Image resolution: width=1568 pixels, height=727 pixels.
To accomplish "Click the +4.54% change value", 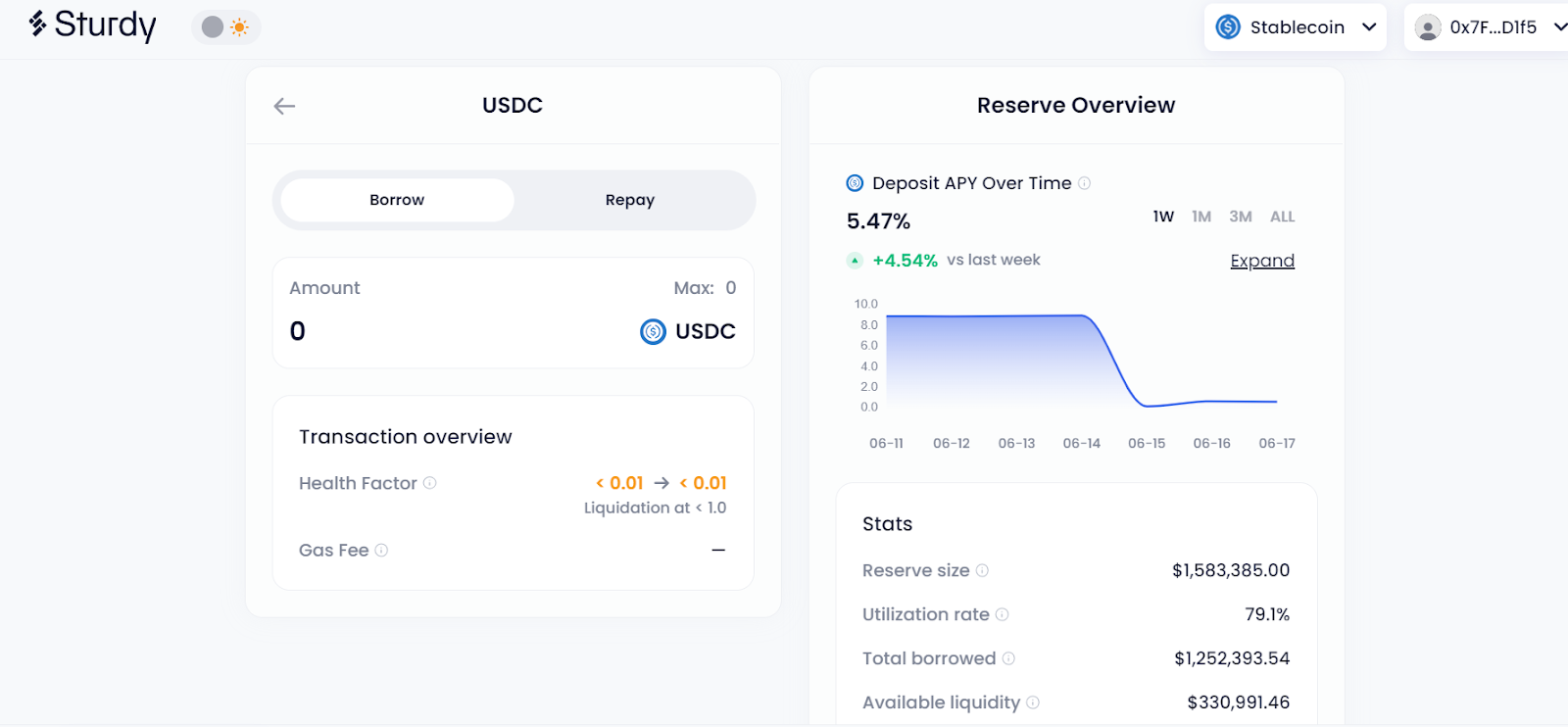I will tap(905, 261).
